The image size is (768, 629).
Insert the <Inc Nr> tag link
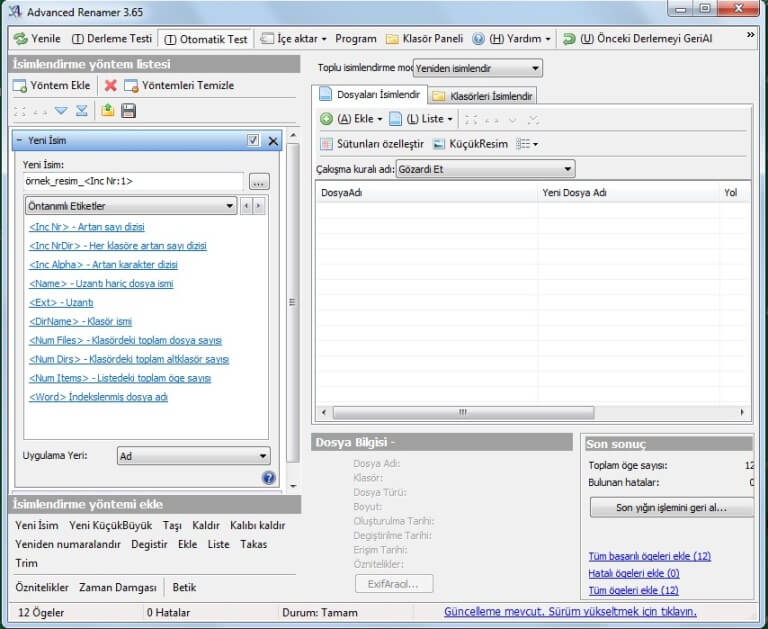(87, 227)
